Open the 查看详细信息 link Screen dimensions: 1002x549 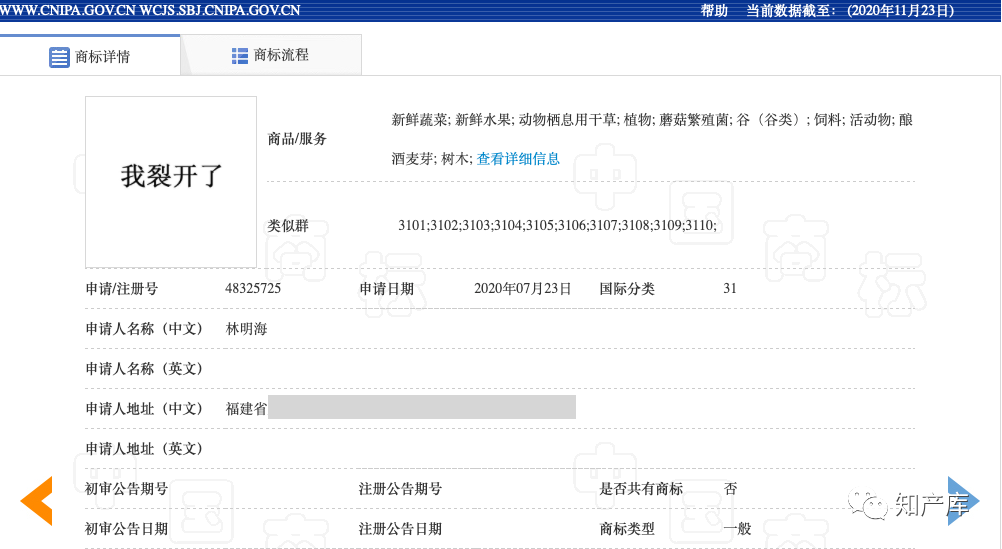pyautogui.click(x=518, y=159)
